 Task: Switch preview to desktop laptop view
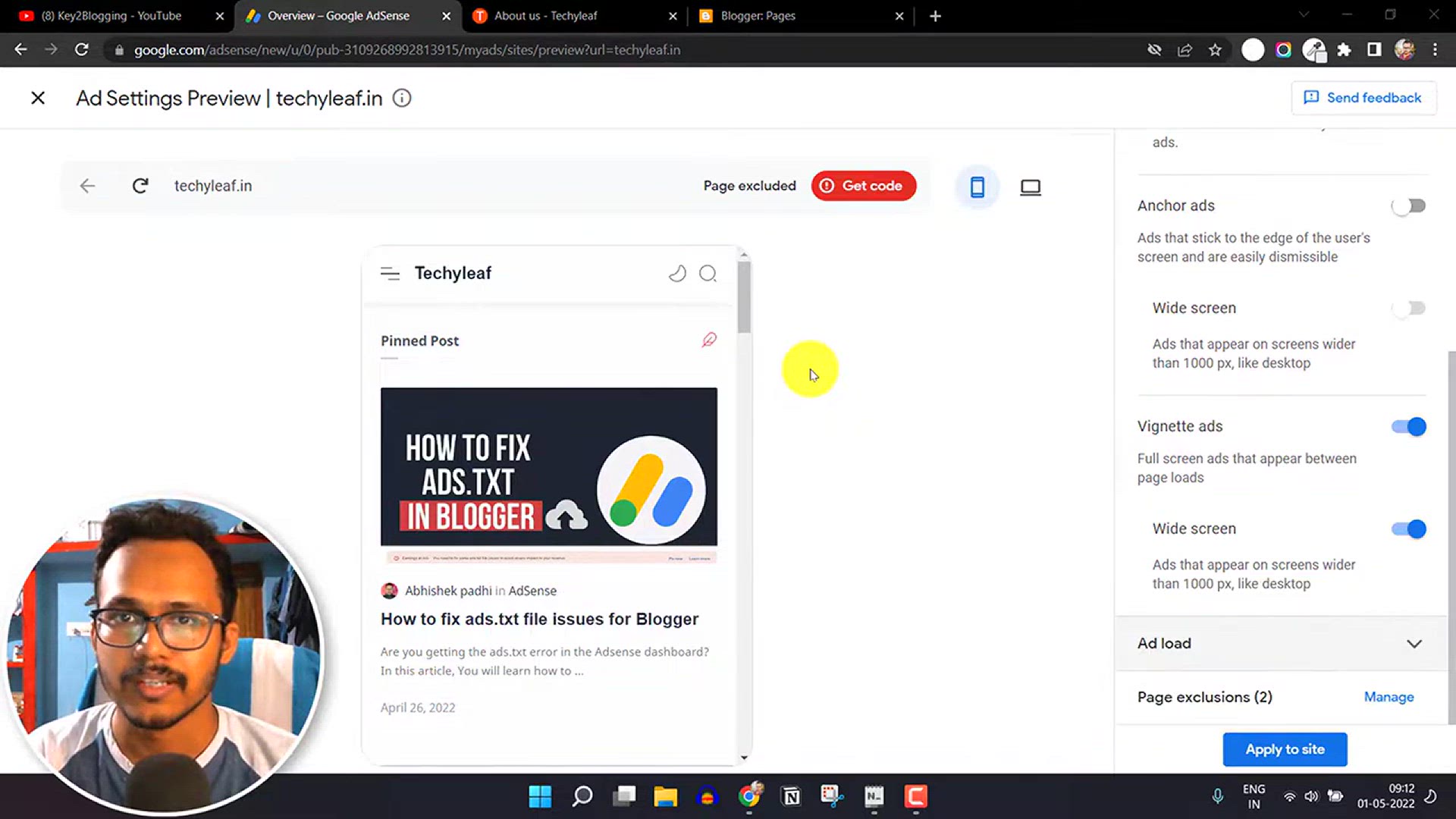(x=1030, y=187)
